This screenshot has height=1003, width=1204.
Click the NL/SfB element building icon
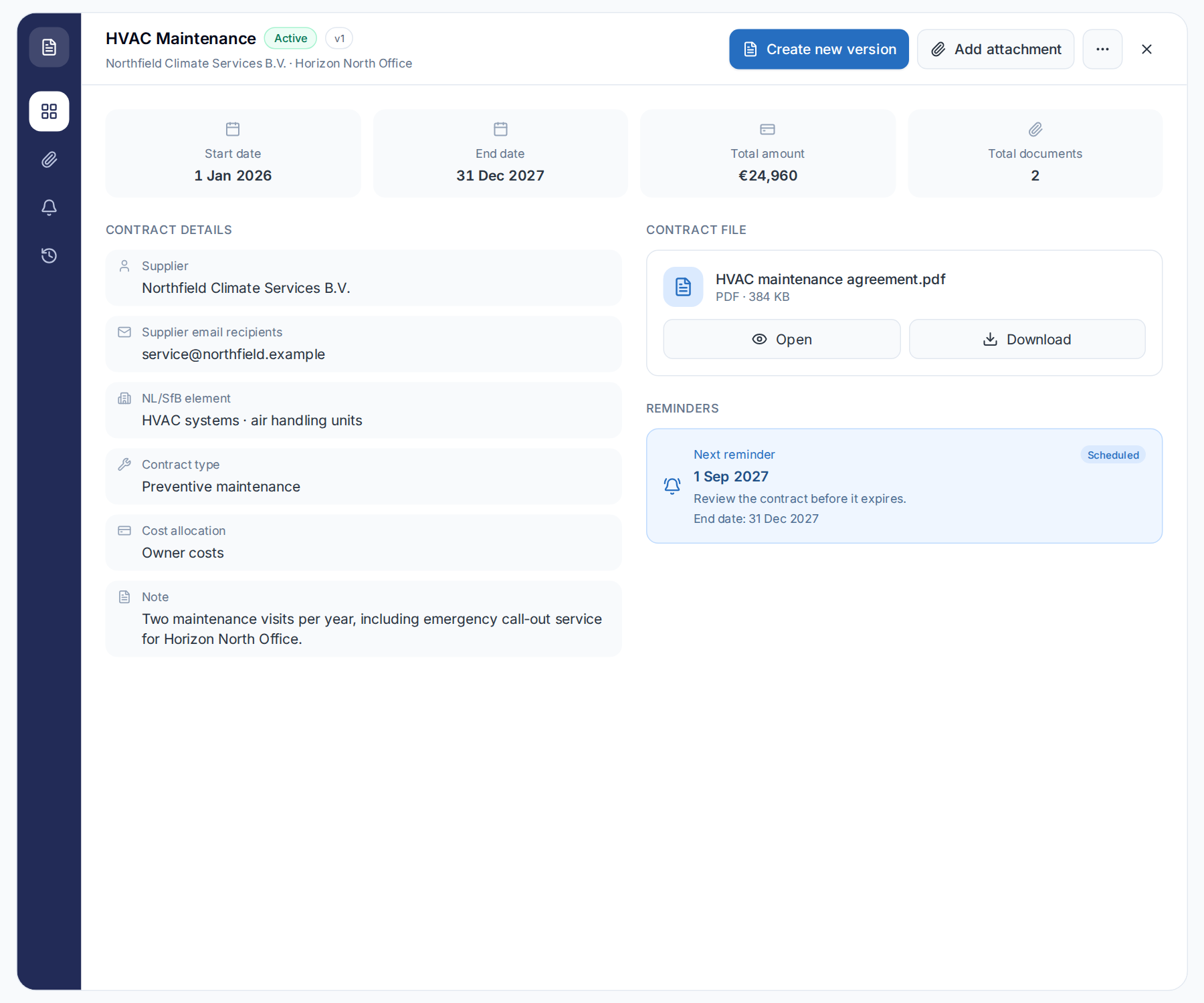[x=124, y=399]
